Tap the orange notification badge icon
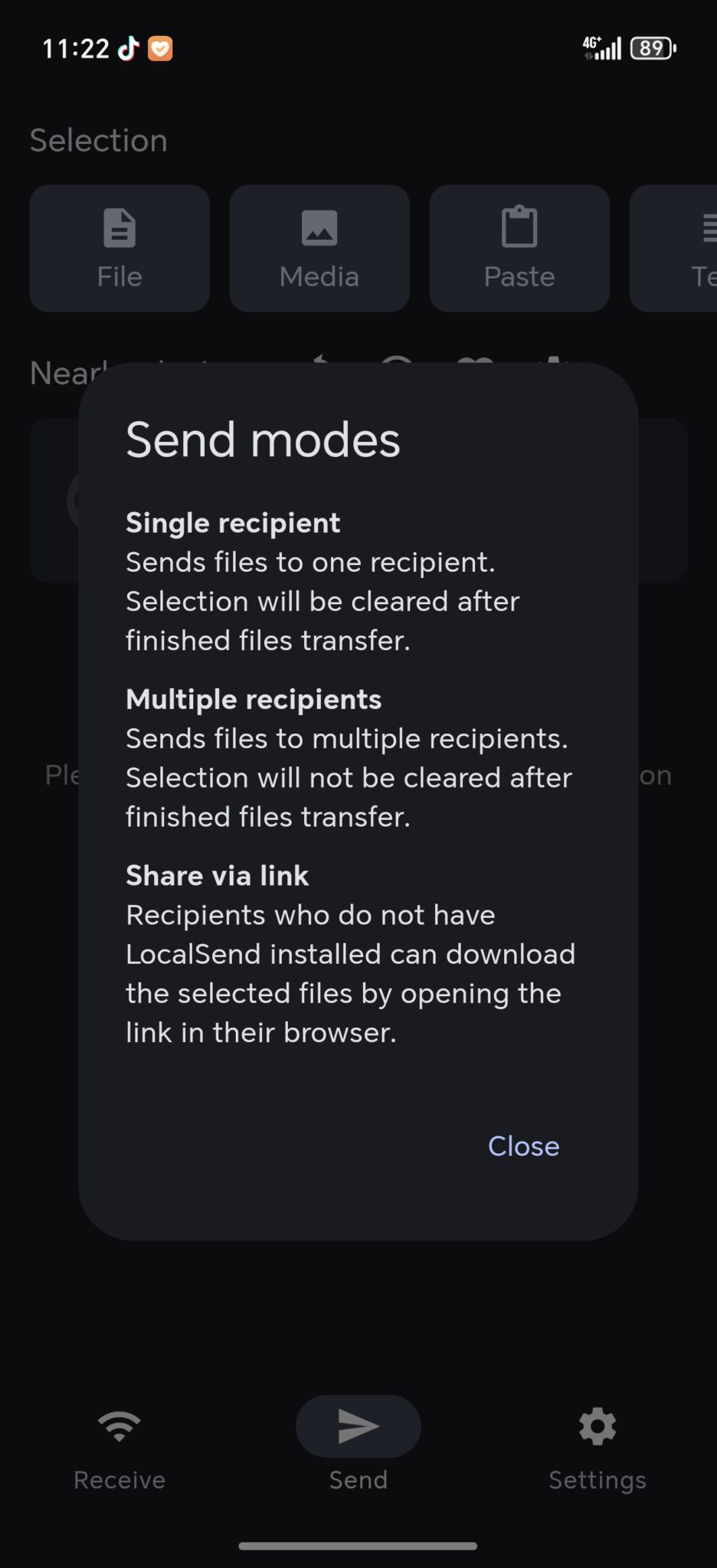This screenshot has height=1568, width=717. tap(160, 49)
